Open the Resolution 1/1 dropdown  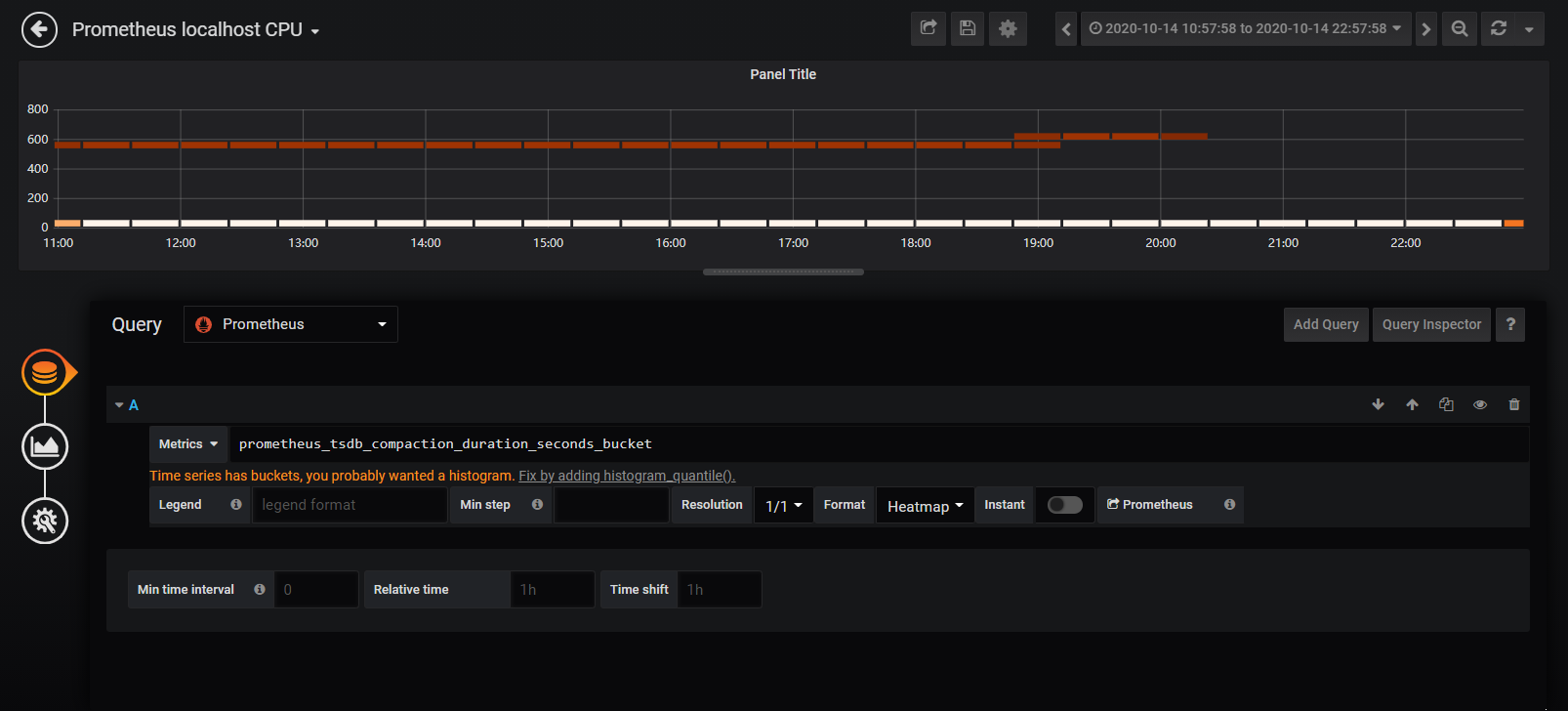click(x=783, y=505)
